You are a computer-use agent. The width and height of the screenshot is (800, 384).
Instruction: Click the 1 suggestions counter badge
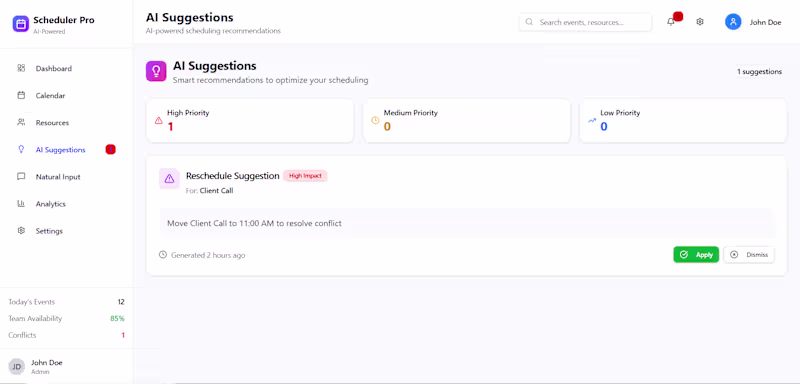point(759,72)
